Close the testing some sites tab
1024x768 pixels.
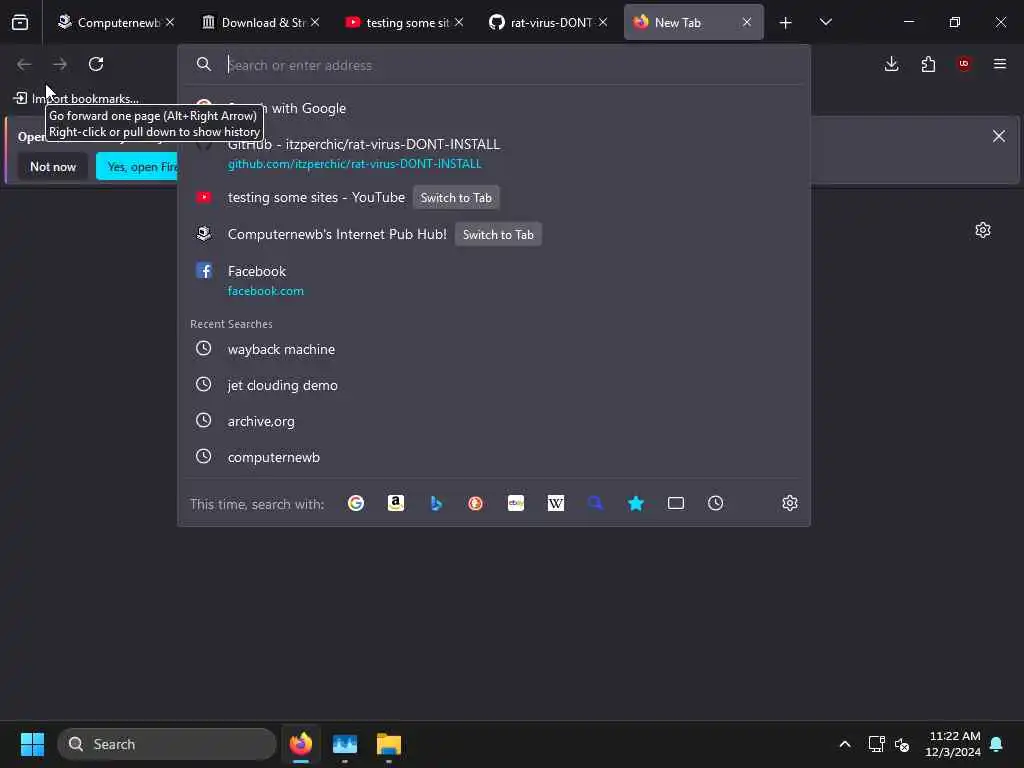[459, 23]
